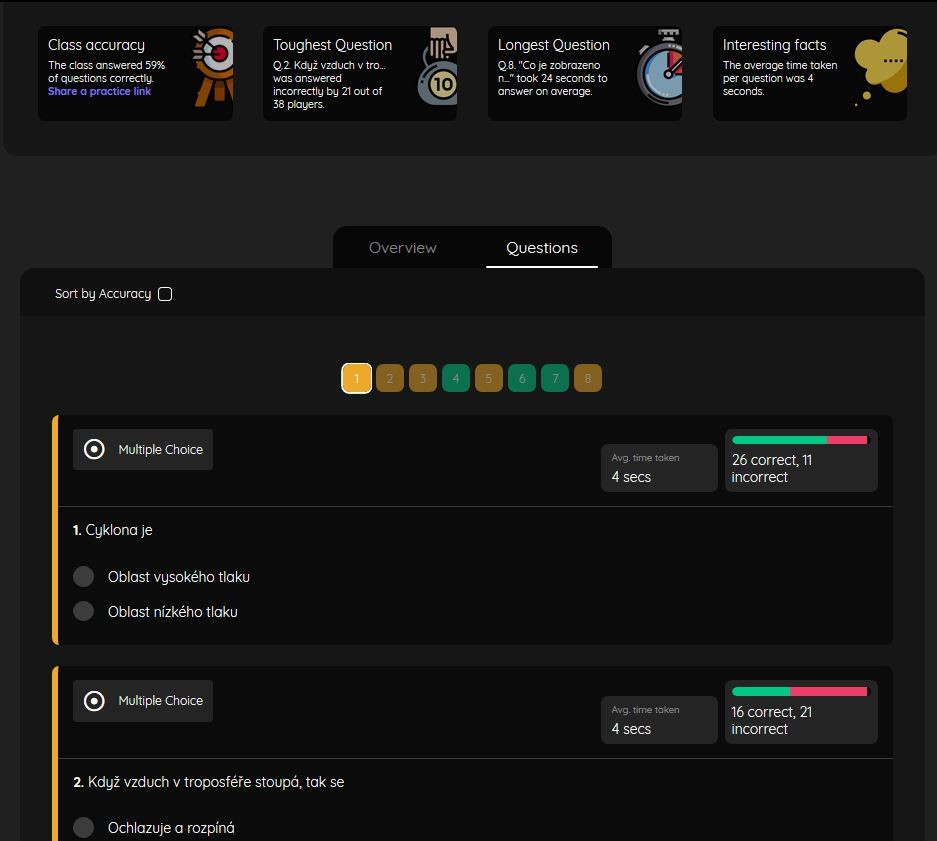Click Multiple Choice icon on question 2
937x841 pixels.
click(94, 701)
